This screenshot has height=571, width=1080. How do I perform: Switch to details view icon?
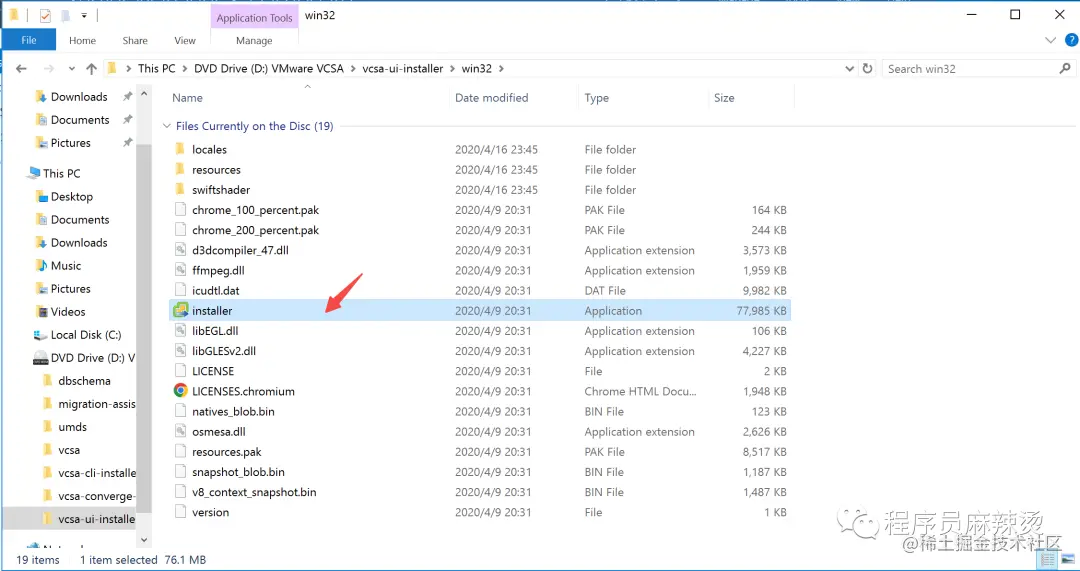(x=1049, y=560)
